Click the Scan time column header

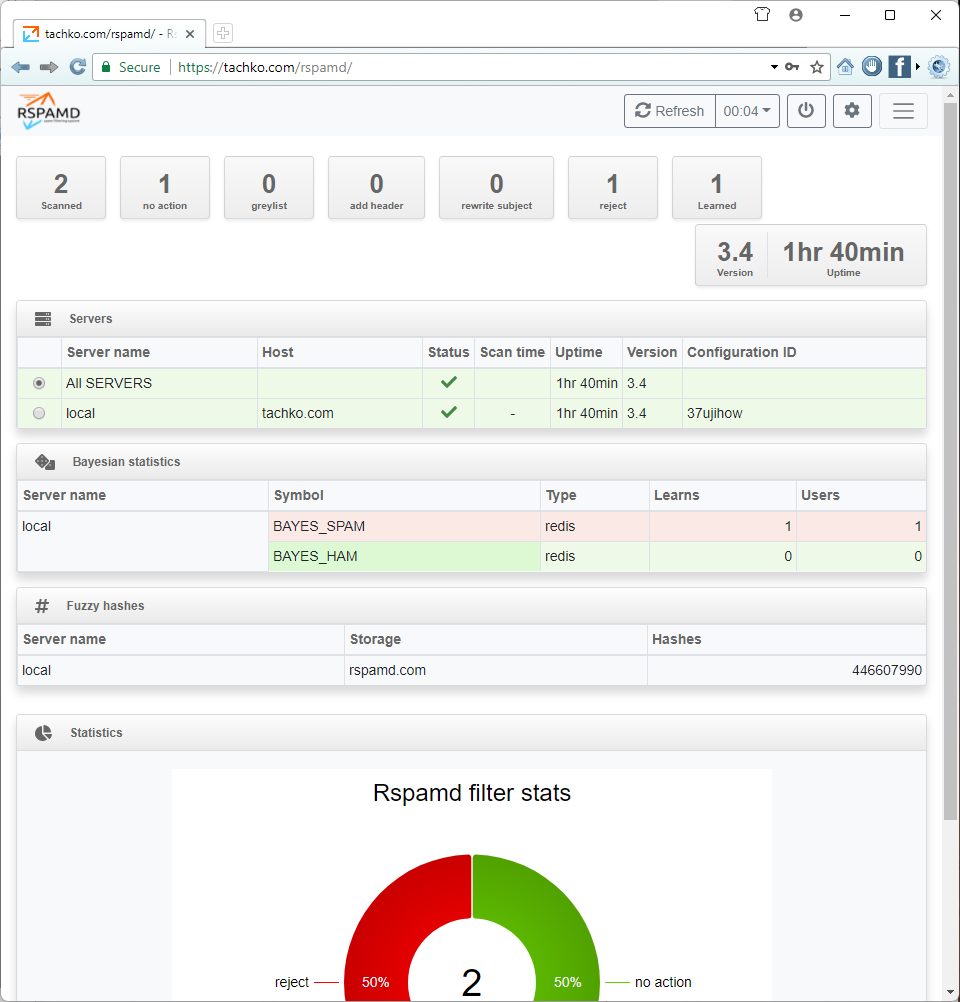tap(512, 352)
